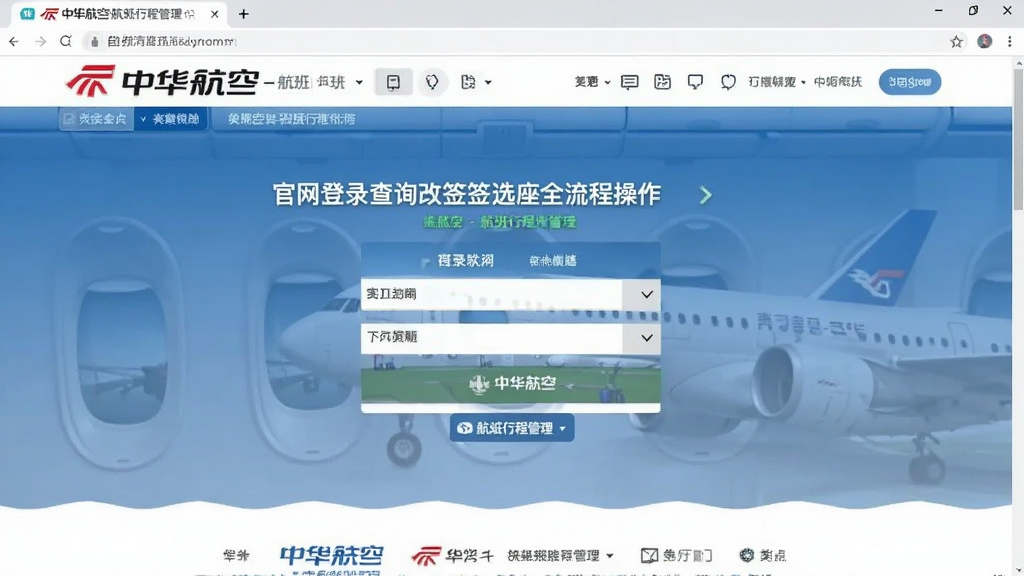
Task: Open a new browser tab with the plus button
Action: coord(244,14)
